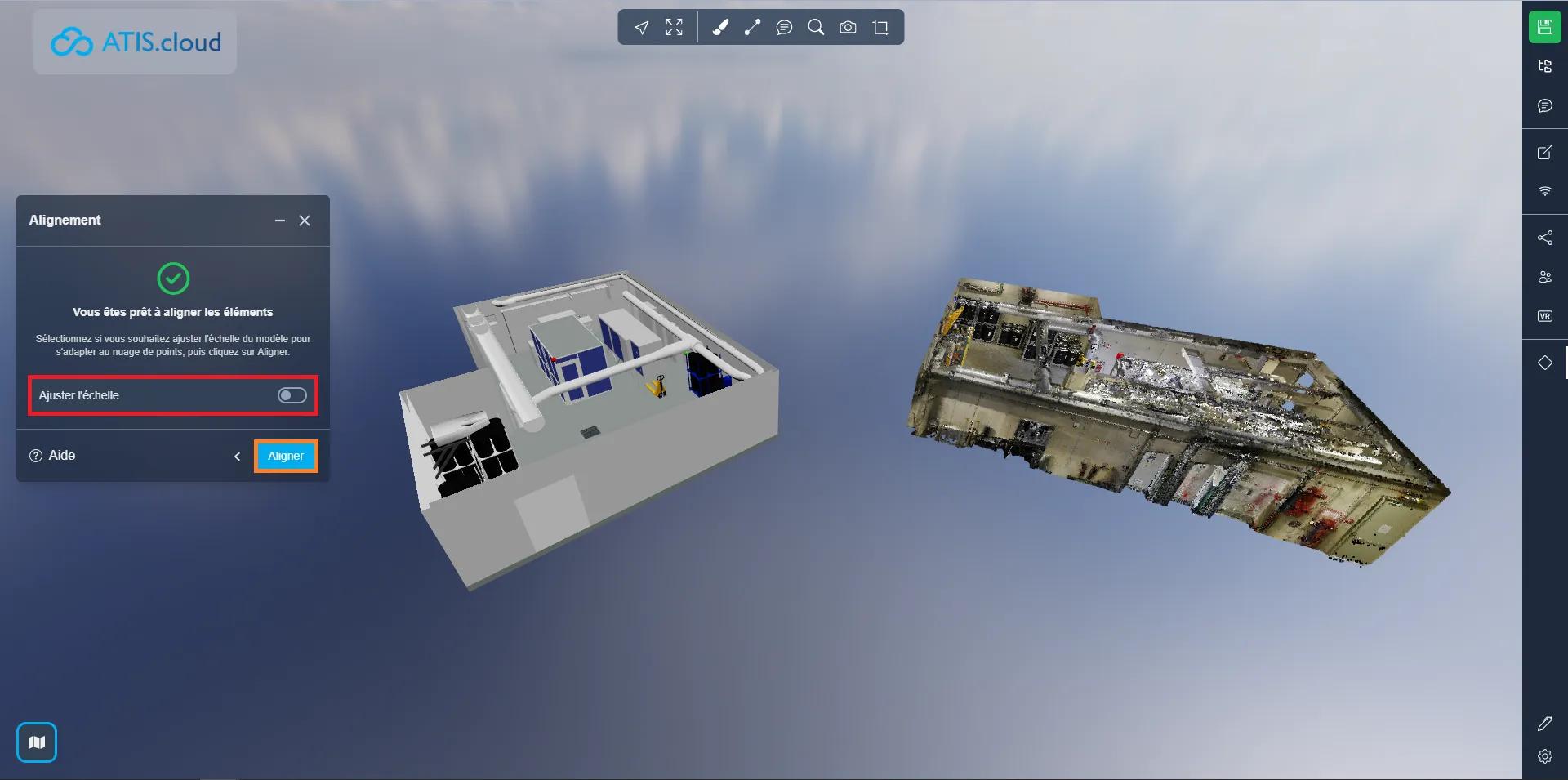Open the map view button
Image resolution: width=1568 pixels, height=780 pixels.
pyautogui.click(x=37, y=742)
